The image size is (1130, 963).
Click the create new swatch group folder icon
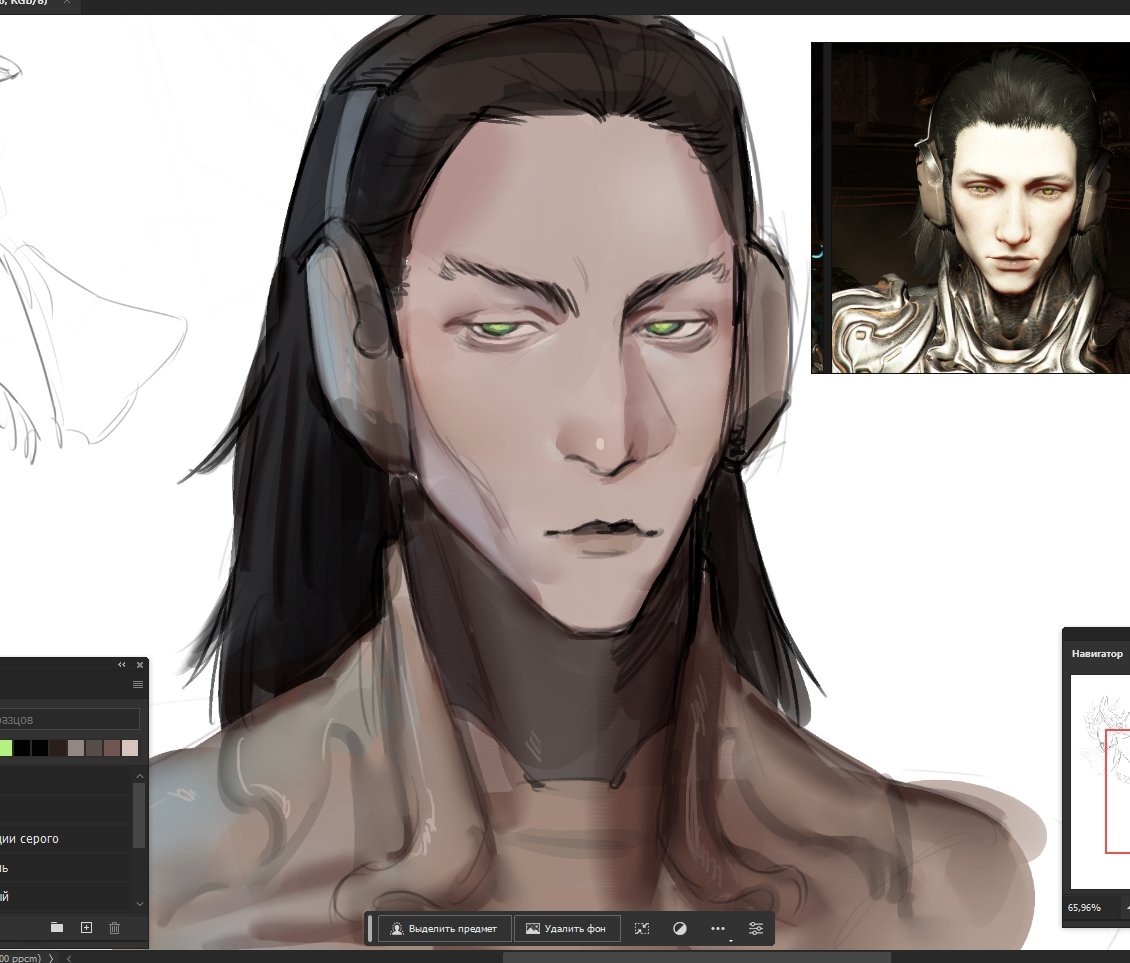click(57, 928)
